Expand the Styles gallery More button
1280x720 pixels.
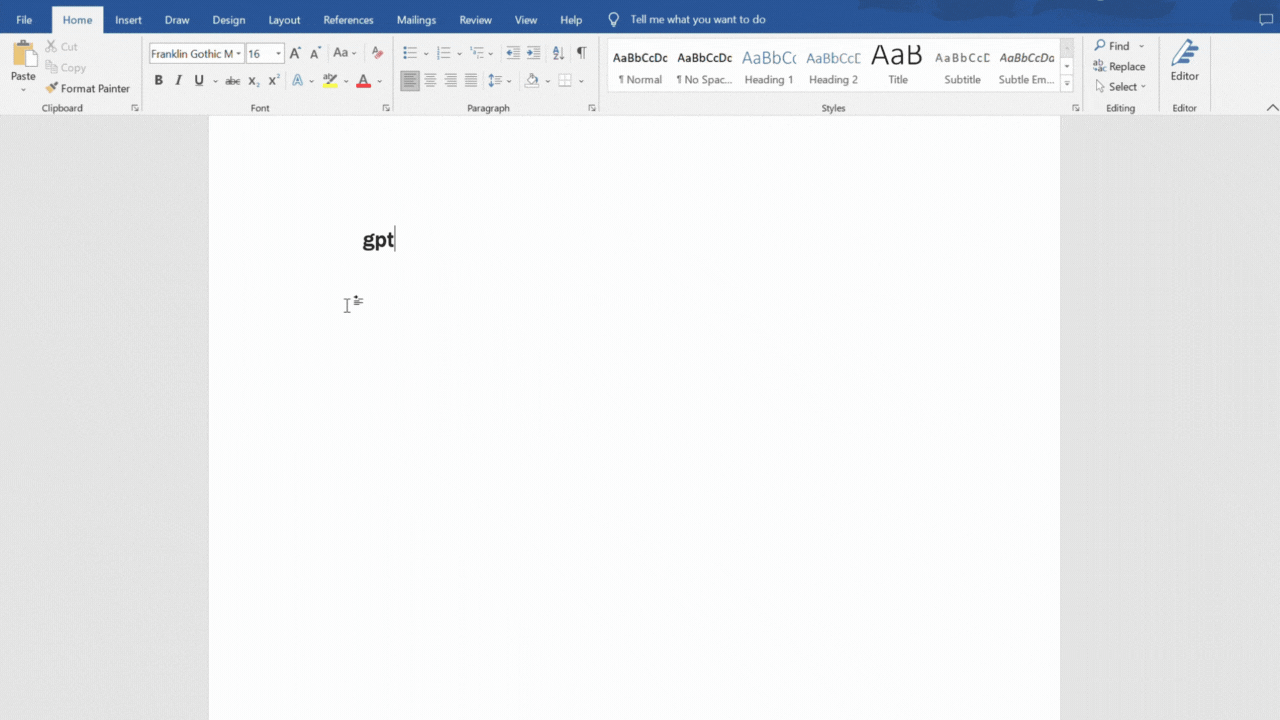point(1067,85)
